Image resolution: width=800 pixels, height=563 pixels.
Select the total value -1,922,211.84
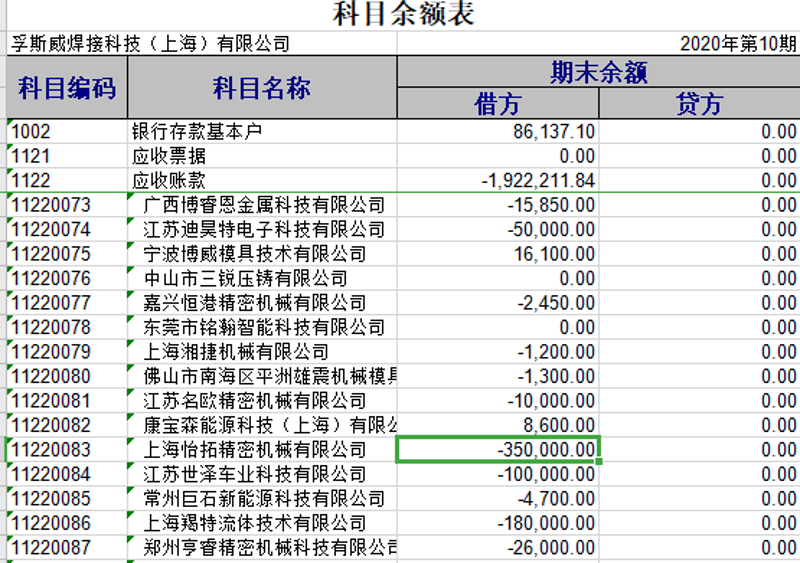(498, 181)
